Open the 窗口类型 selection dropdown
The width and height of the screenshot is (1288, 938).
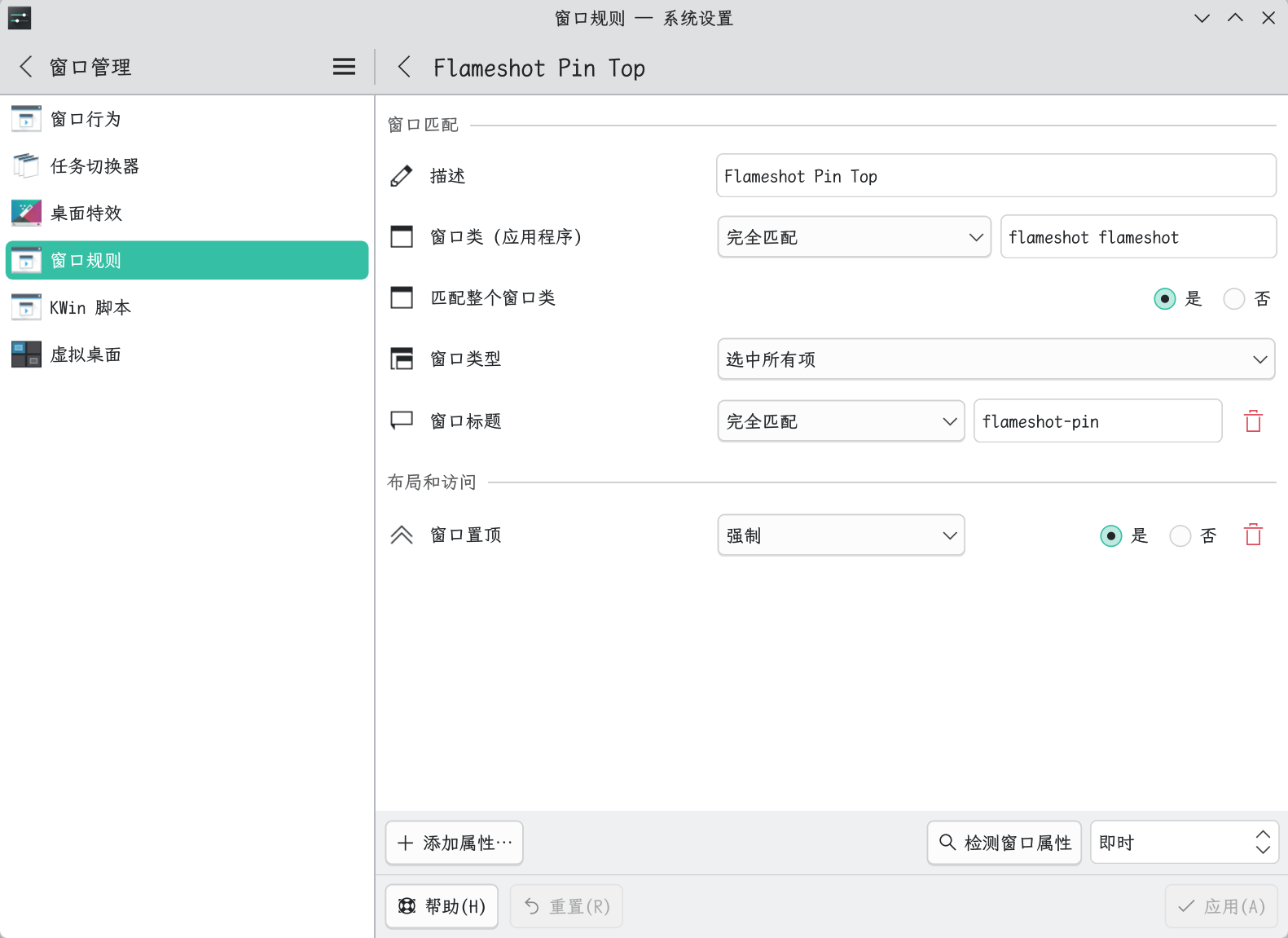[x=996, y=359]
